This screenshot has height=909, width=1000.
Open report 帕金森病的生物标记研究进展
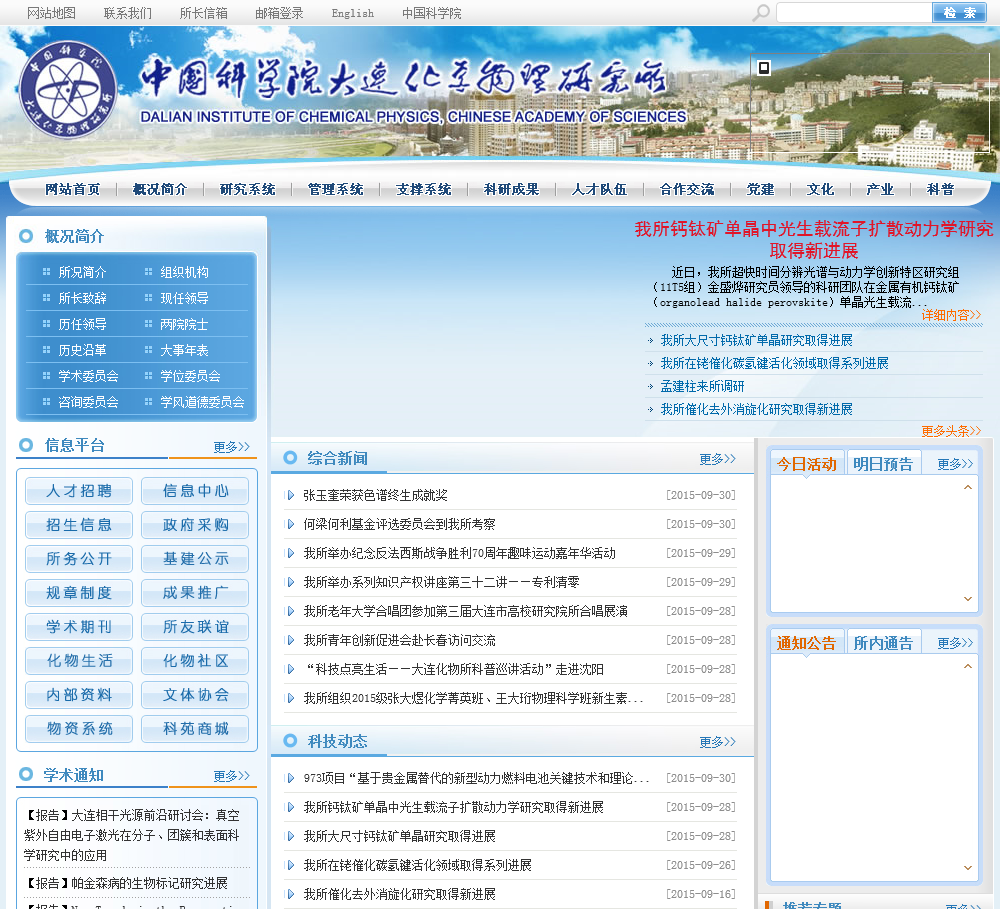[126, 883]
